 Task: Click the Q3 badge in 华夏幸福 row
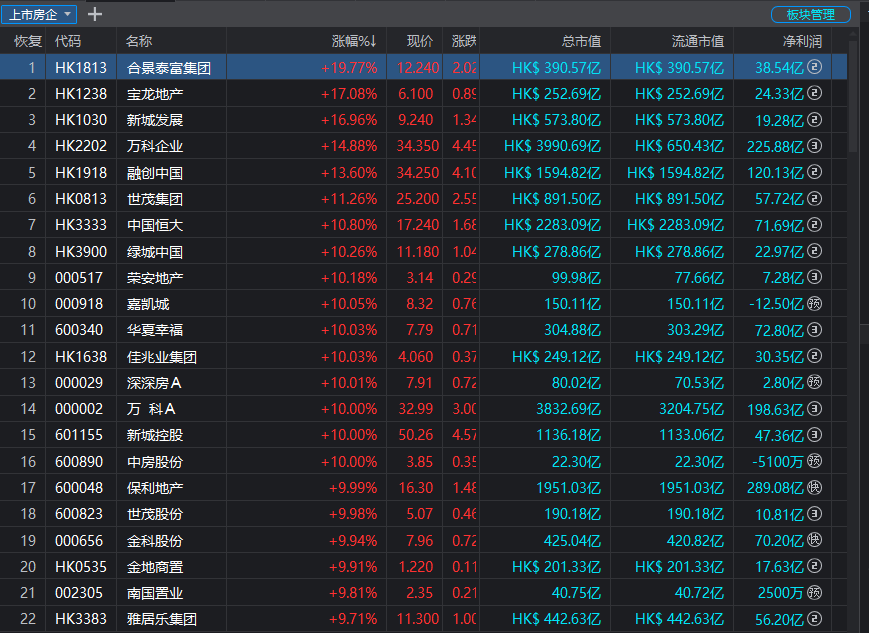[814, 329]
